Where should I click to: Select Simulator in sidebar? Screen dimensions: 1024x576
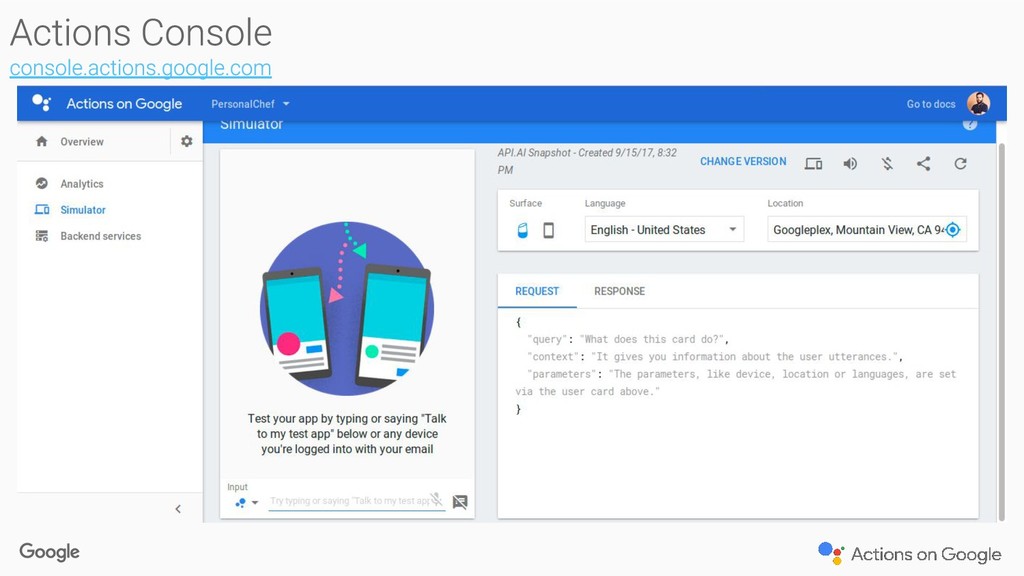click(x=83, y=210)
